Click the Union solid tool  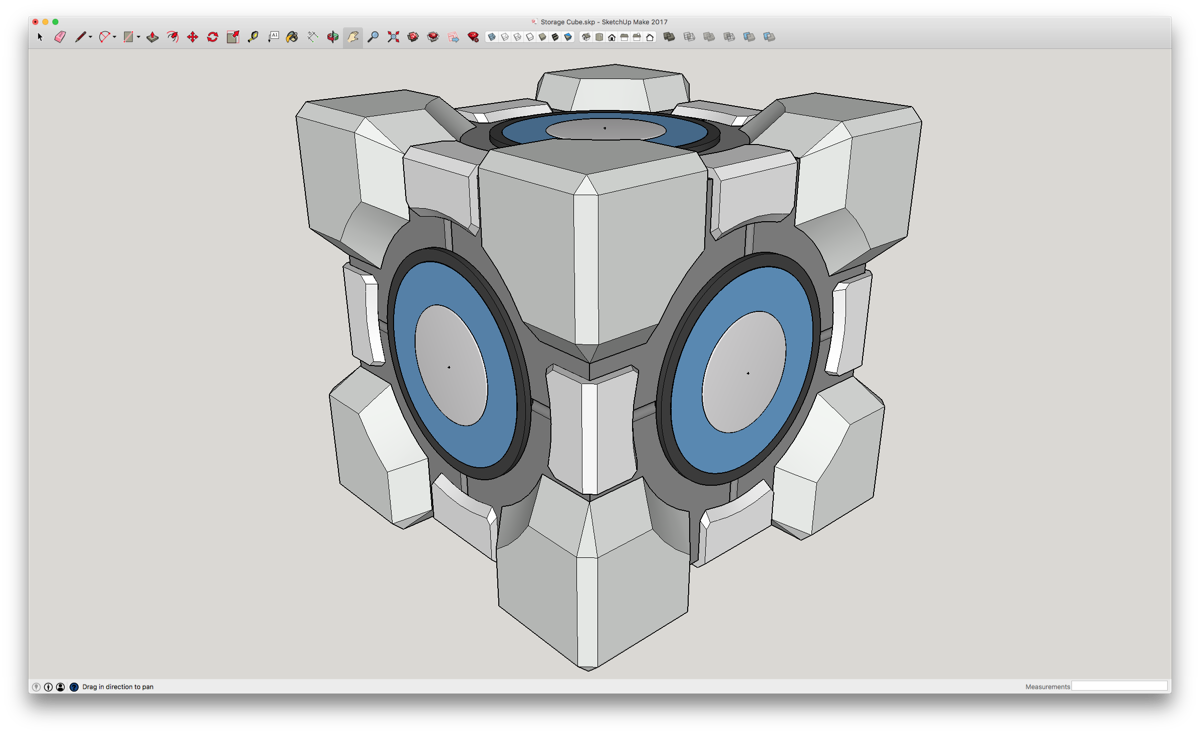tap(709, 37)
